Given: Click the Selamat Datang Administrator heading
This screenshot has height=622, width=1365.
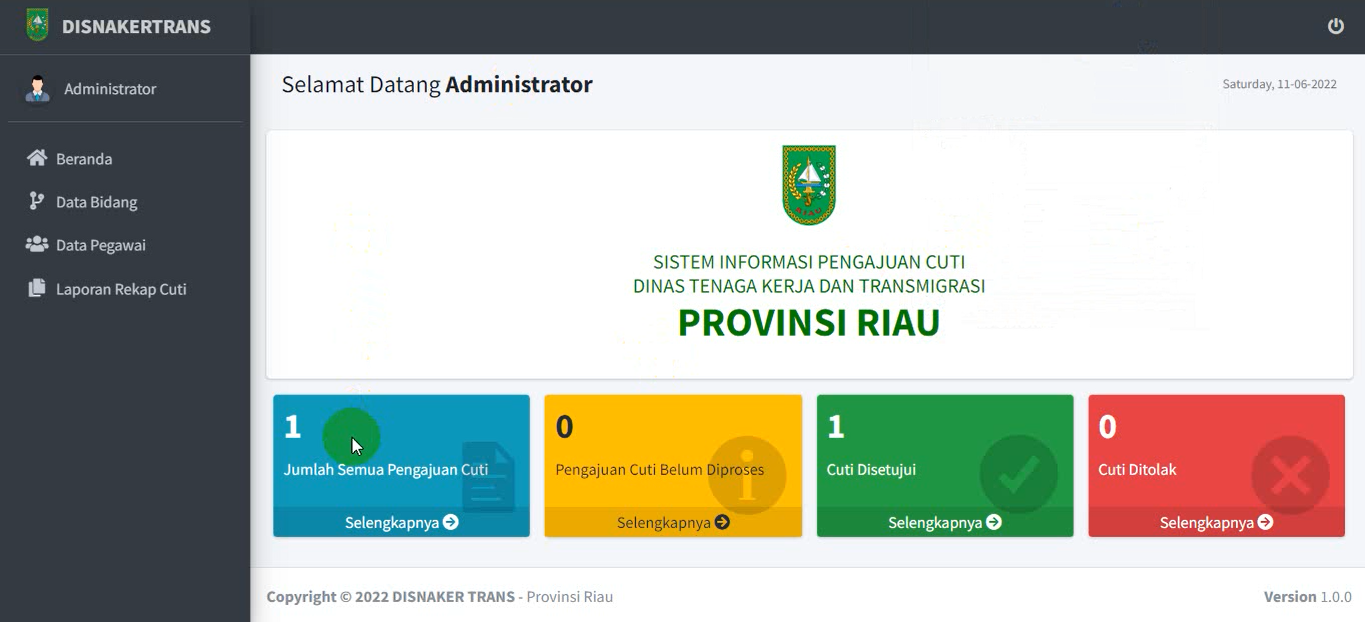Looking at the screenshot, I should point(437,85).
